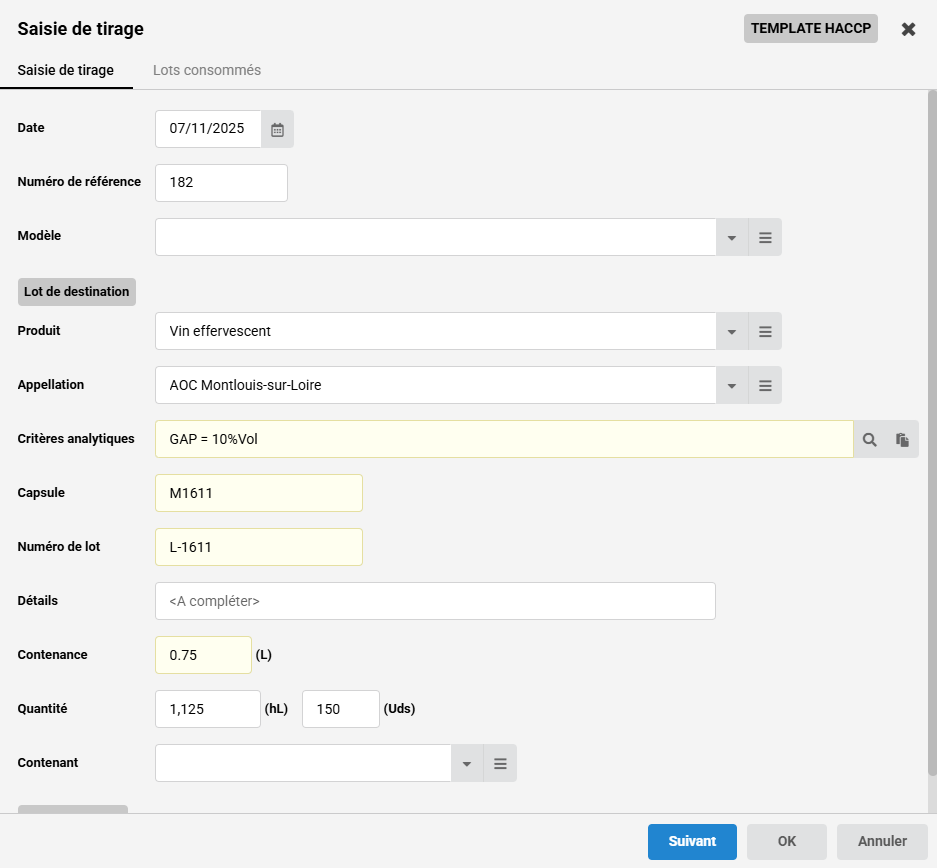Click the TEMPLATE HACCP button
Image resolution: width=937 pixels, height=868 pixels.
(x=810, y=29)
